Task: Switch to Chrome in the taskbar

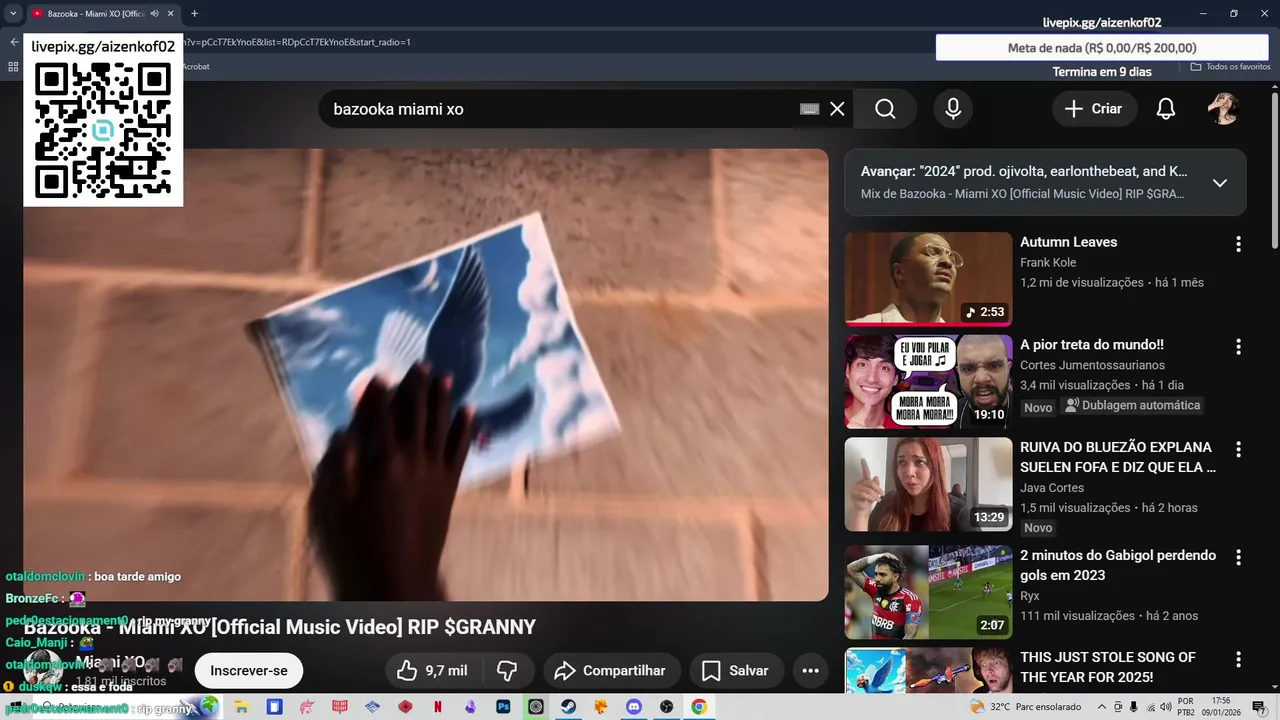Action: click(699, 706)
